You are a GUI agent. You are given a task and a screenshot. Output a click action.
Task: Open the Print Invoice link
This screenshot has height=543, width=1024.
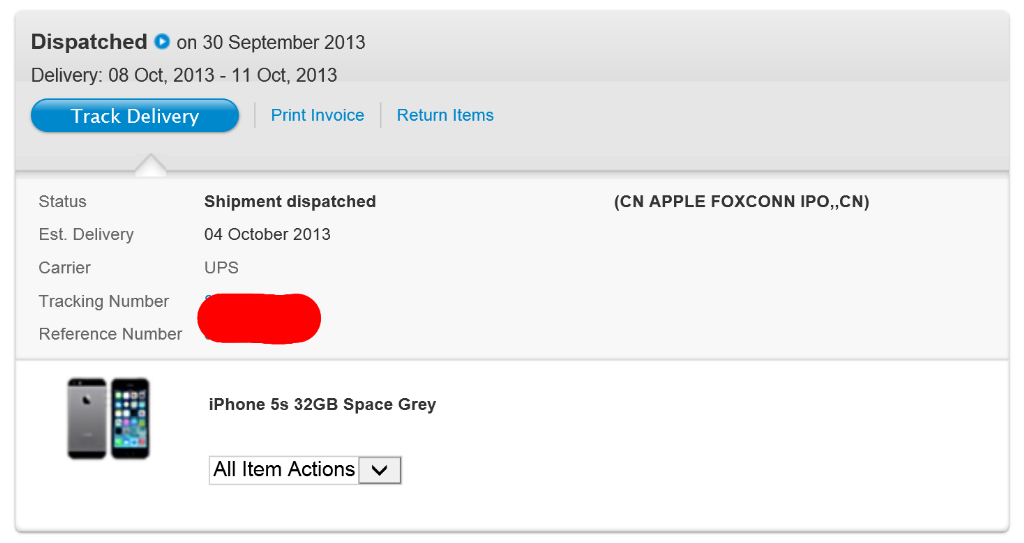[317, 115]
